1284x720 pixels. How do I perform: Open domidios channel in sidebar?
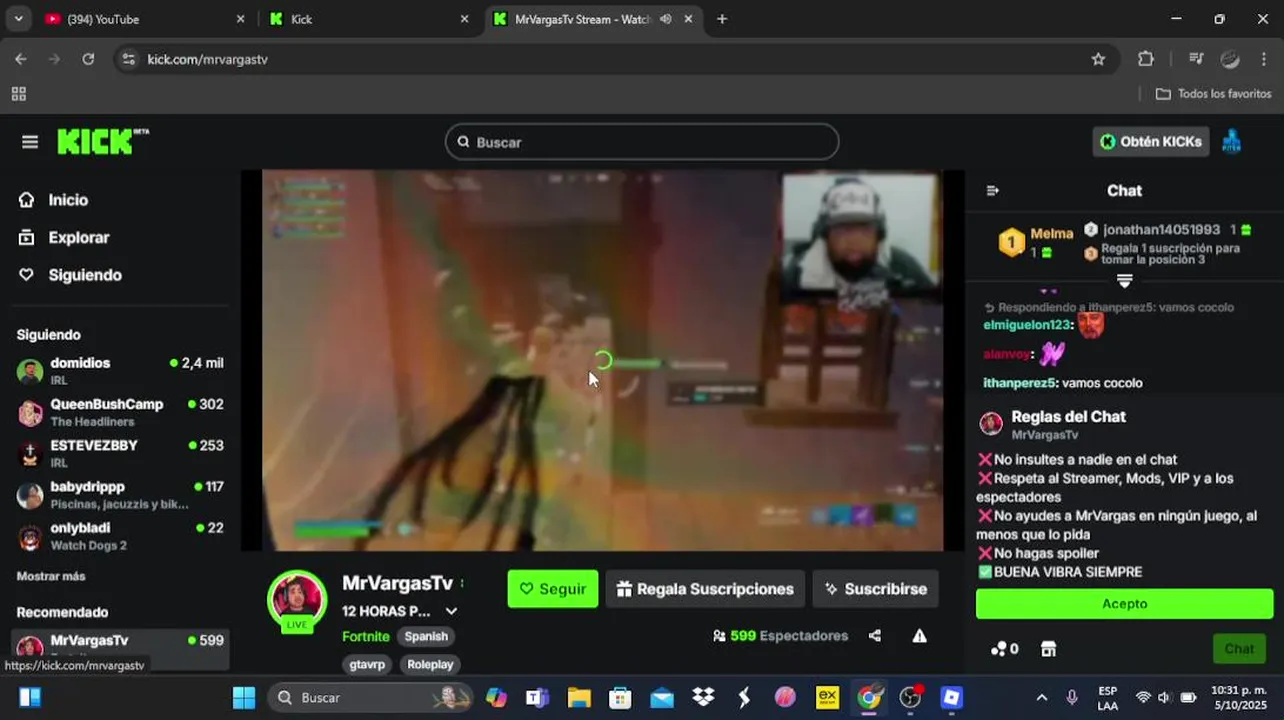[x=120, y=371]
